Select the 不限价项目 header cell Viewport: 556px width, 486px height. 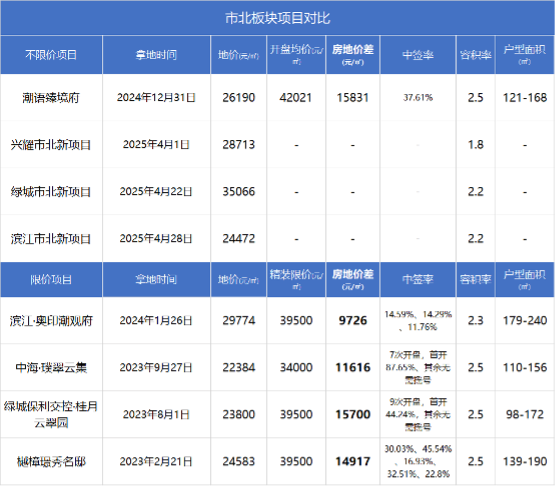point(51,55)
